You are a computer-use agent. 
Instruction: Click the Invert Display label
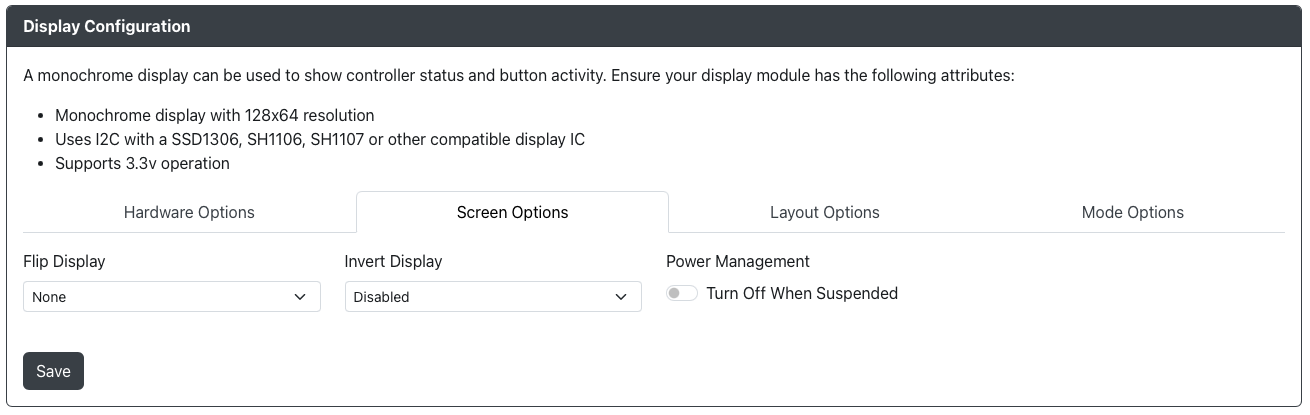coord(393,261)
